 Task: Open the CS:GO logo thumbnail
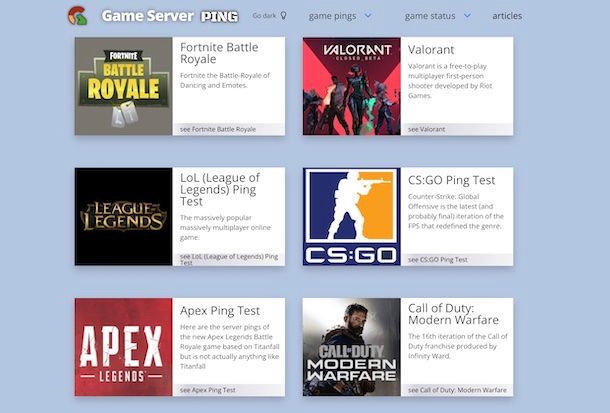point(351,217)
